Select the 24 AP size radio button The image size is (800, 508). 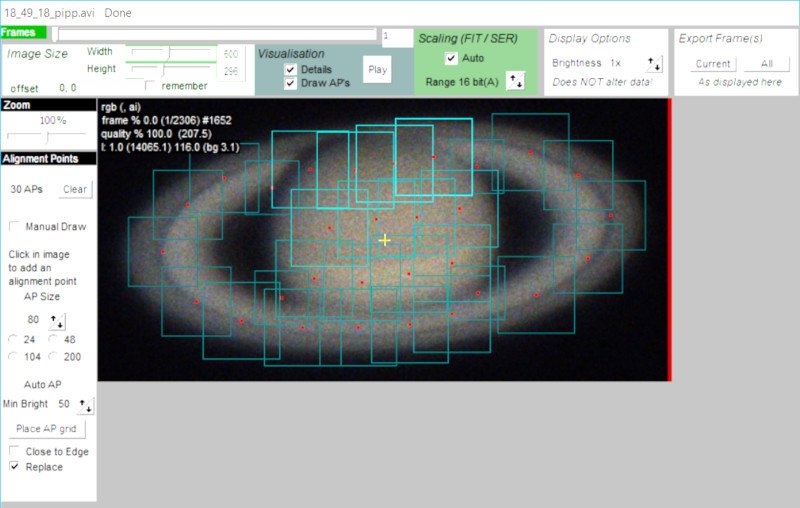point(13,339)
